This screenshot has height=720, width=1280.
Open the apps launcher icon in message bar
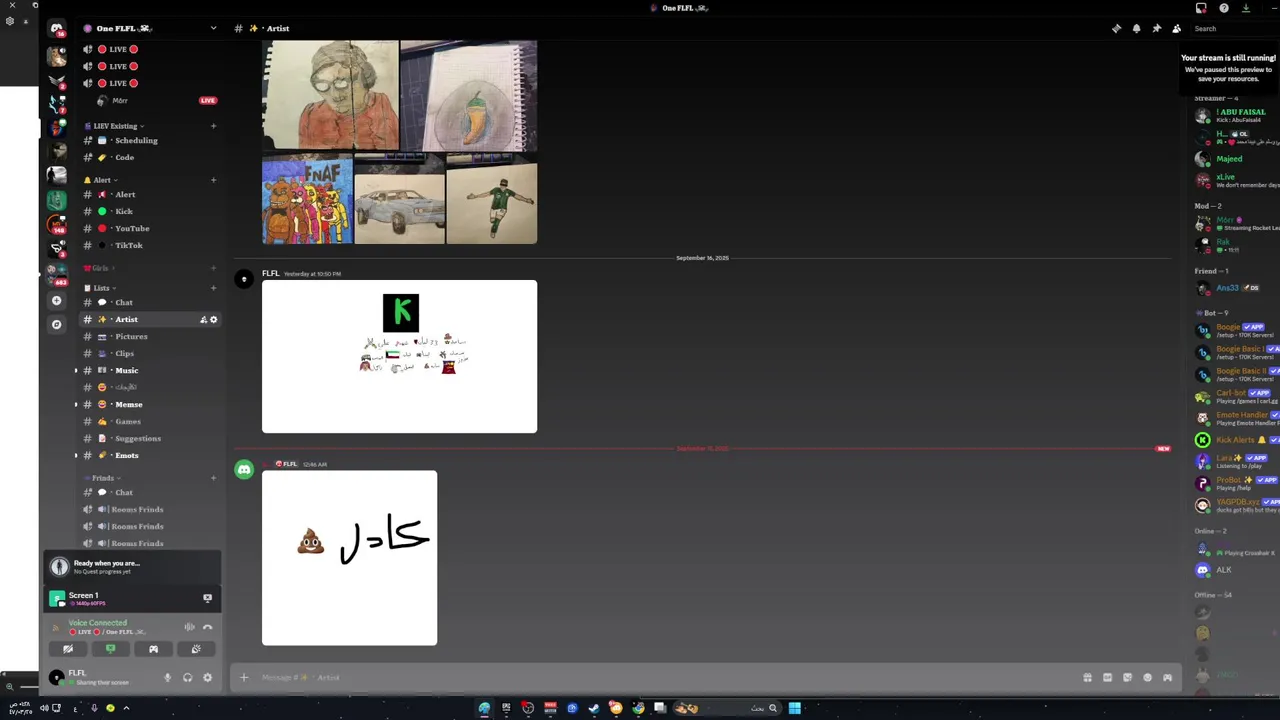tap(1167, 678)
